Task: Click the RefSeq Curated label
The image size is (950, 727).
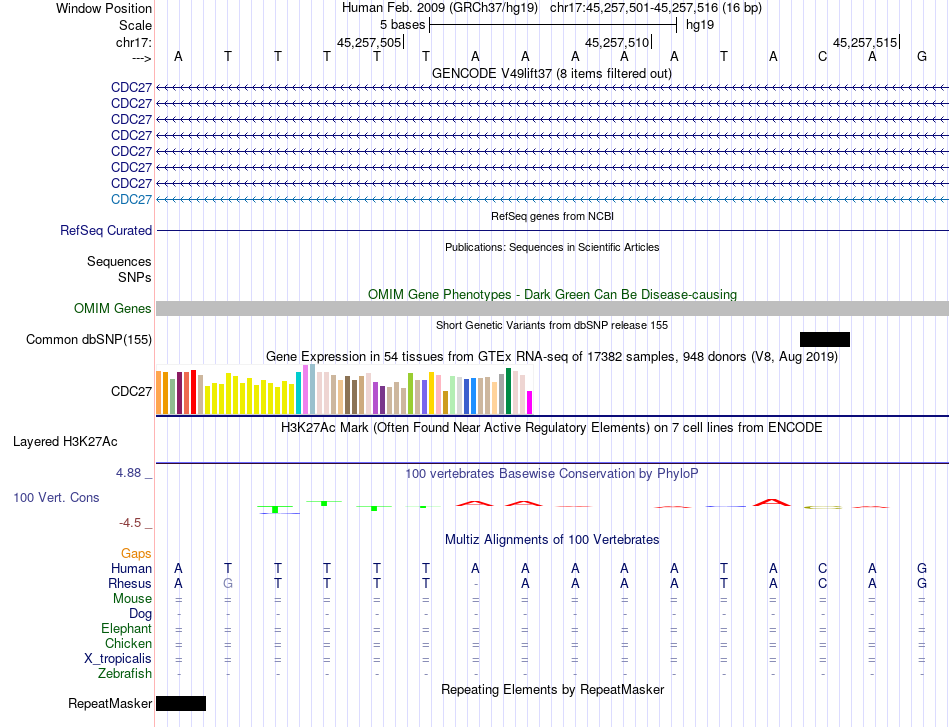Action: [x=106, y=230]
